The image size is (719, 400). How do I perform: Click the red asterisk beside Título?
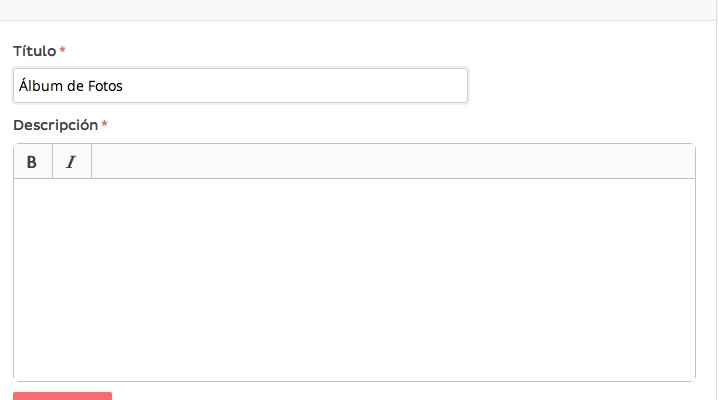63,51
